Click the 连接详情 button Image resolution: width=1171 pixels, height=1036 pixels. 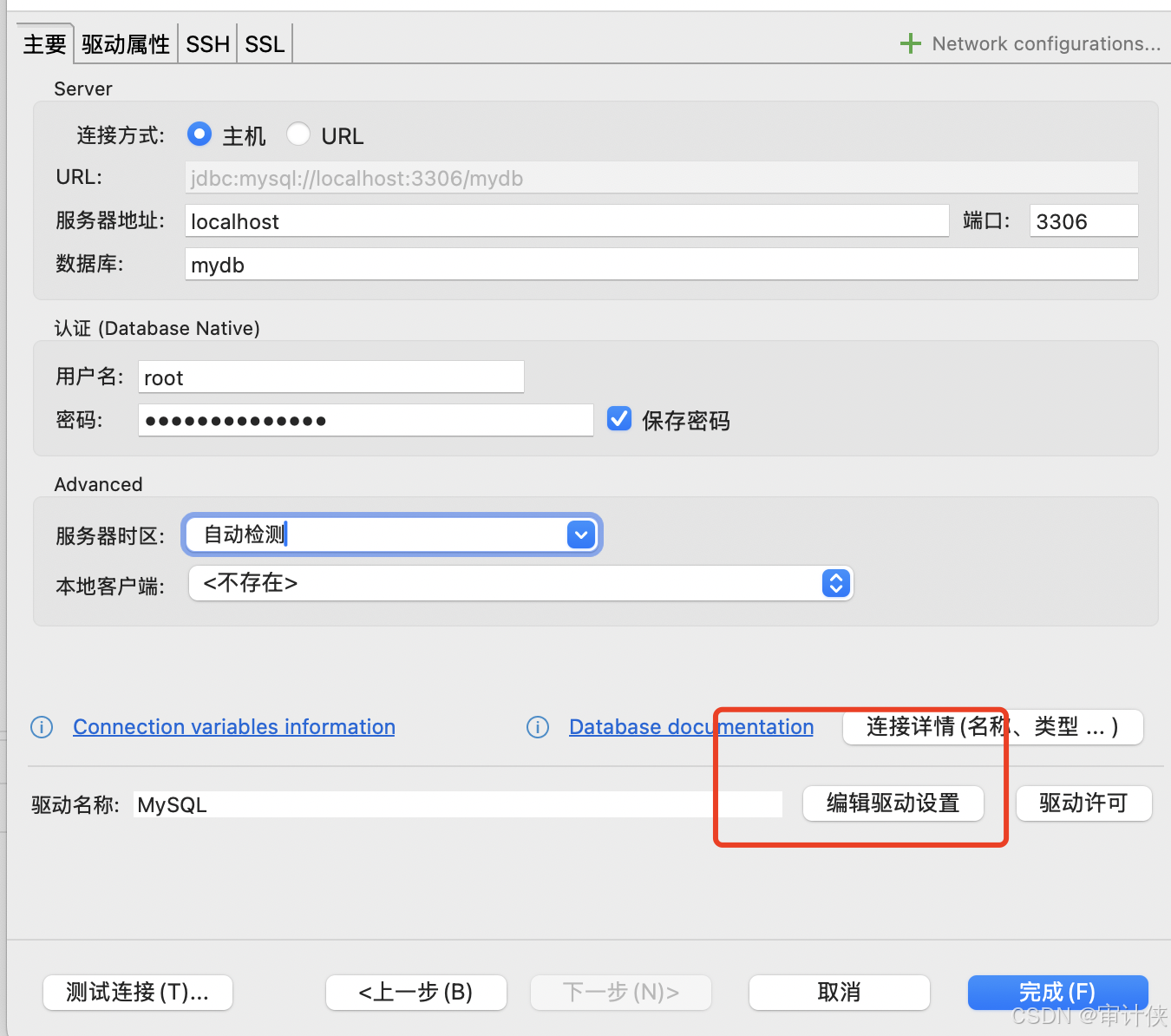pyautogui.click(x=993, y=727)
